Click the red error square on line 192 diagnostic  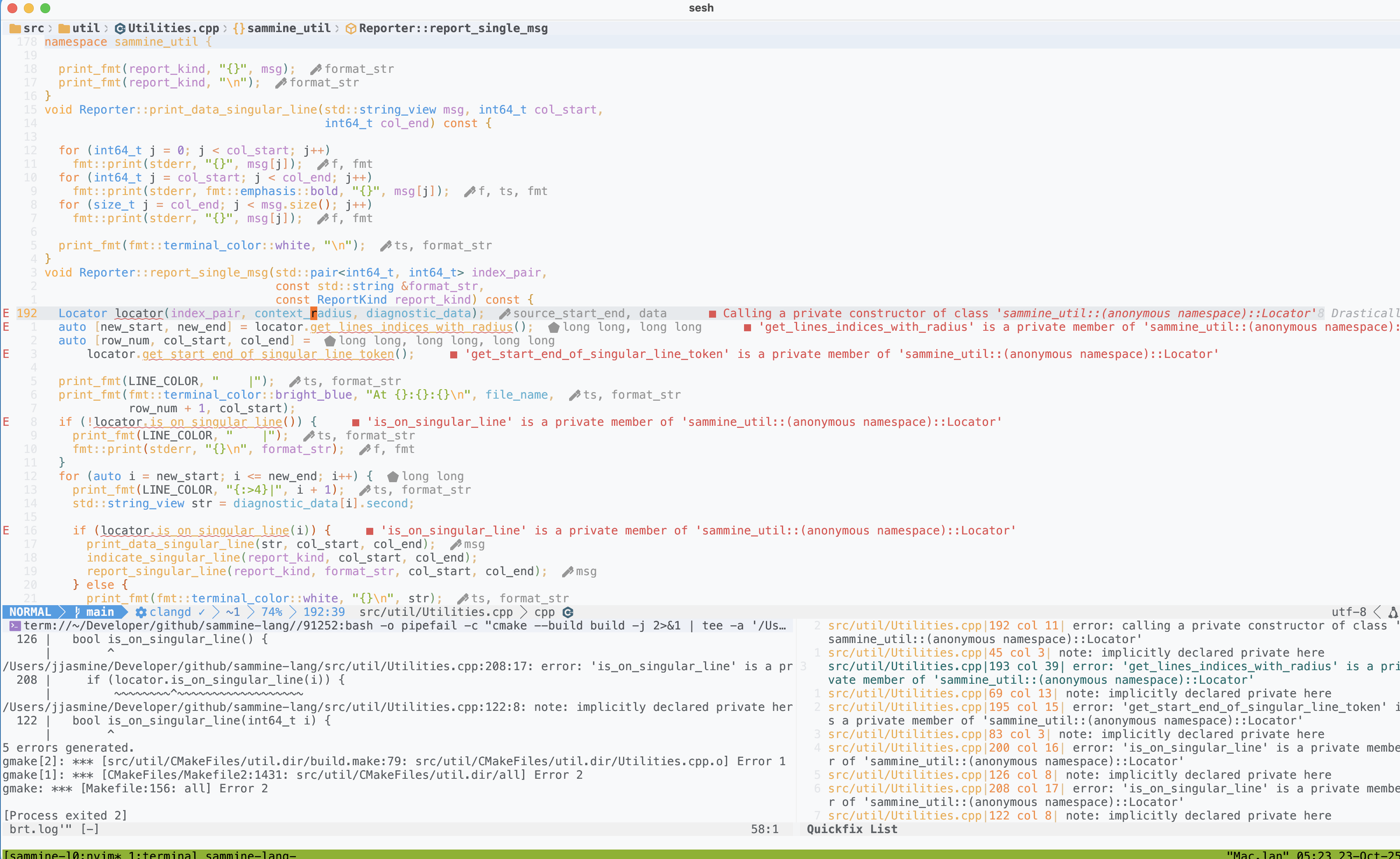pos(712,313)
